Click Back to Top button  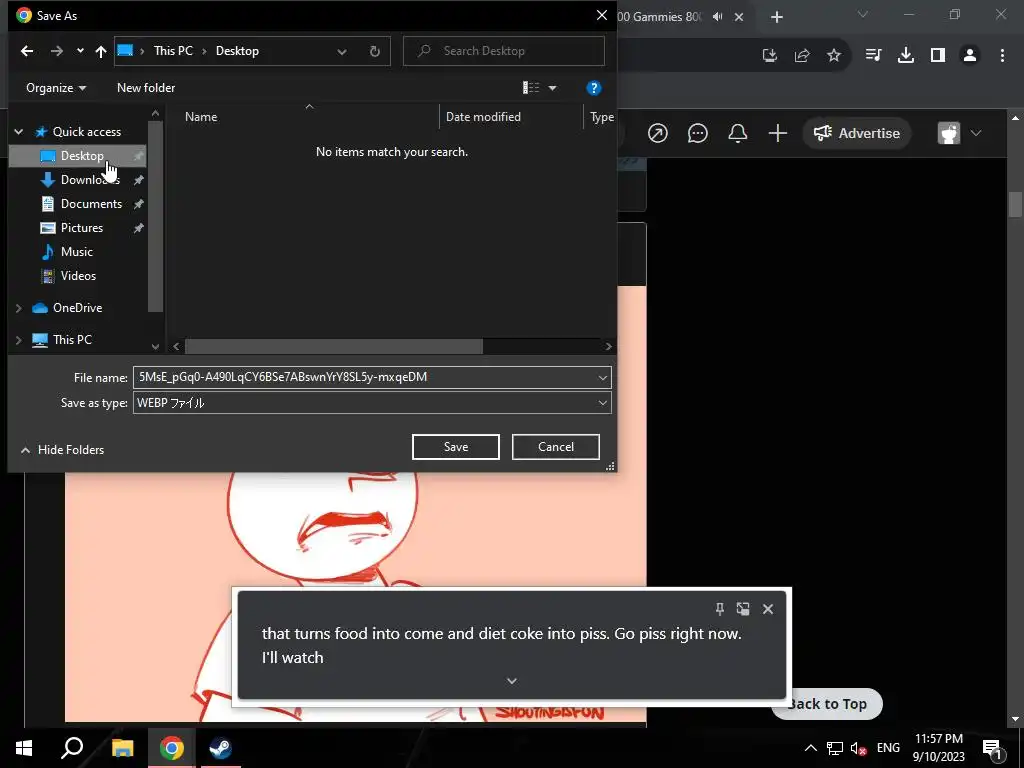(827, 704)
